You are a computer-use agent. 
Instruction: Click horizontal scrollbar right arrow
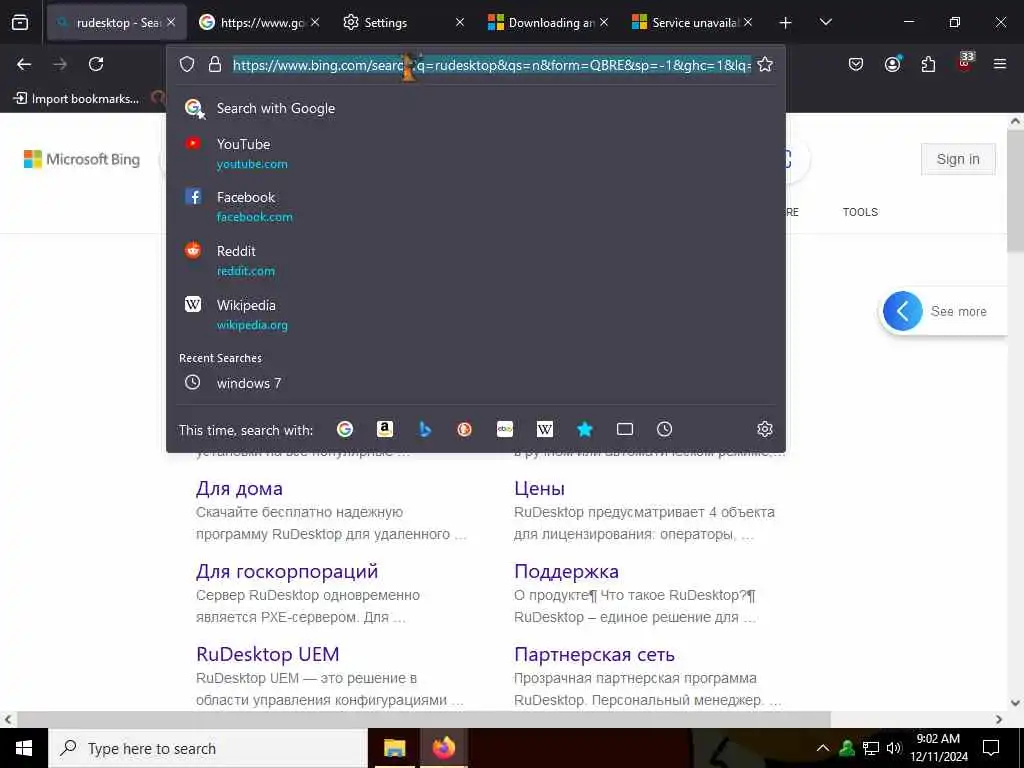(x=999, y=720)
